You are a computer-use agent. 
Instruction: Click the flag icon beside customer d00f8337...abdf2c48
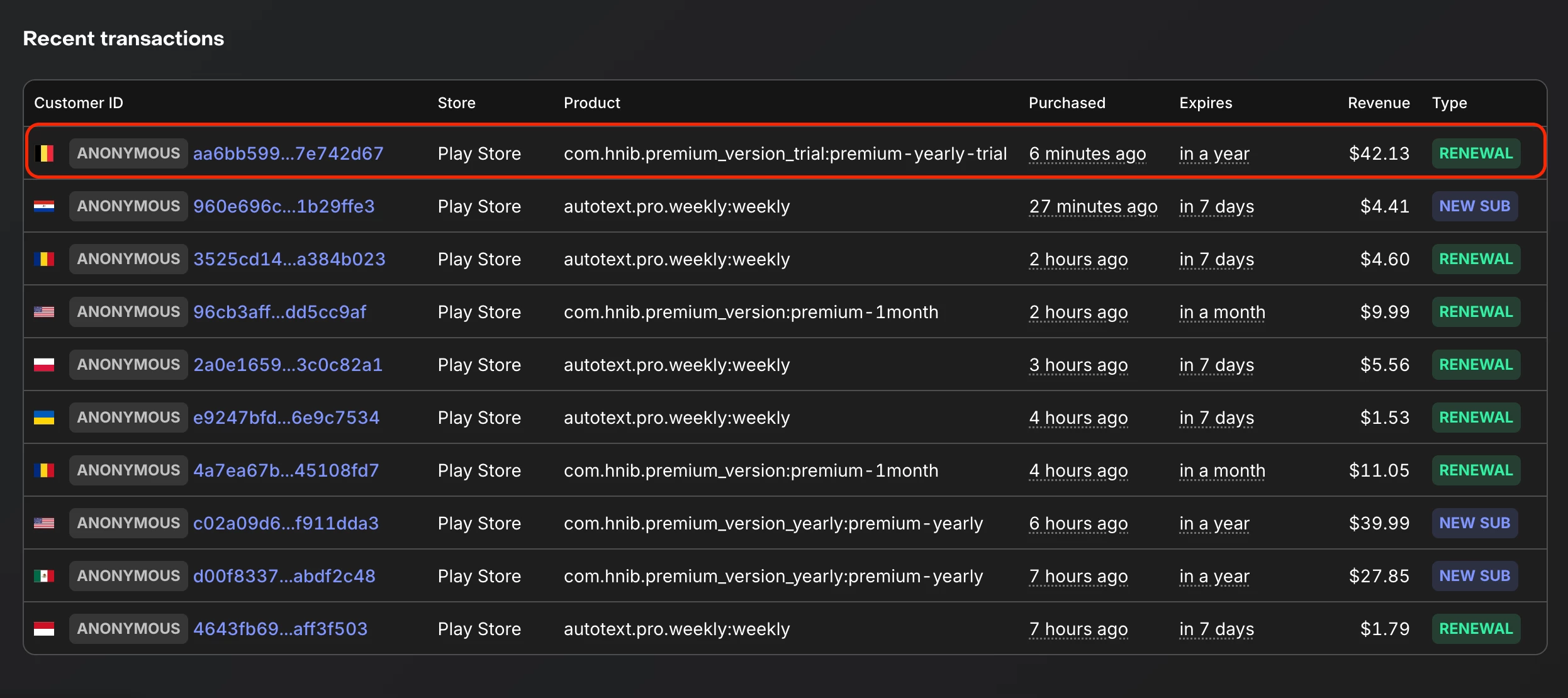point(44,576)
